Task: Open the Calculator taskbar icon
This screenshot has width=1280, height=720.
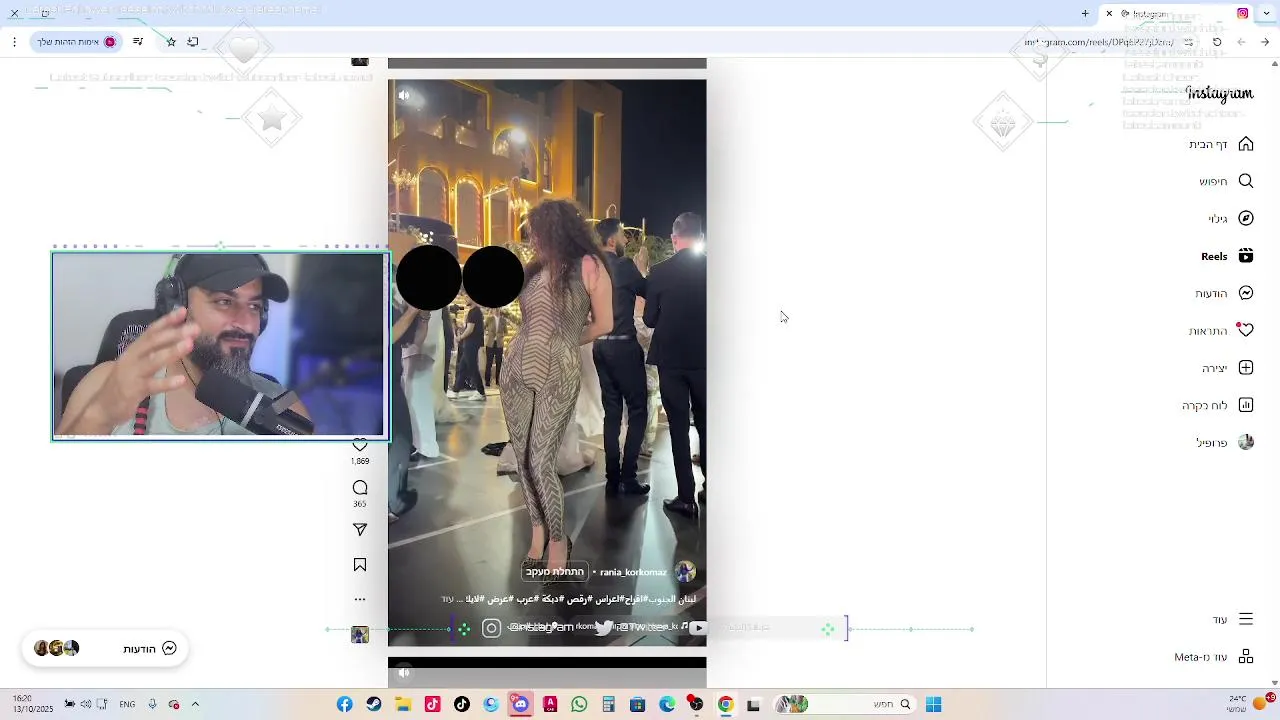Action: tap(608, 705)
